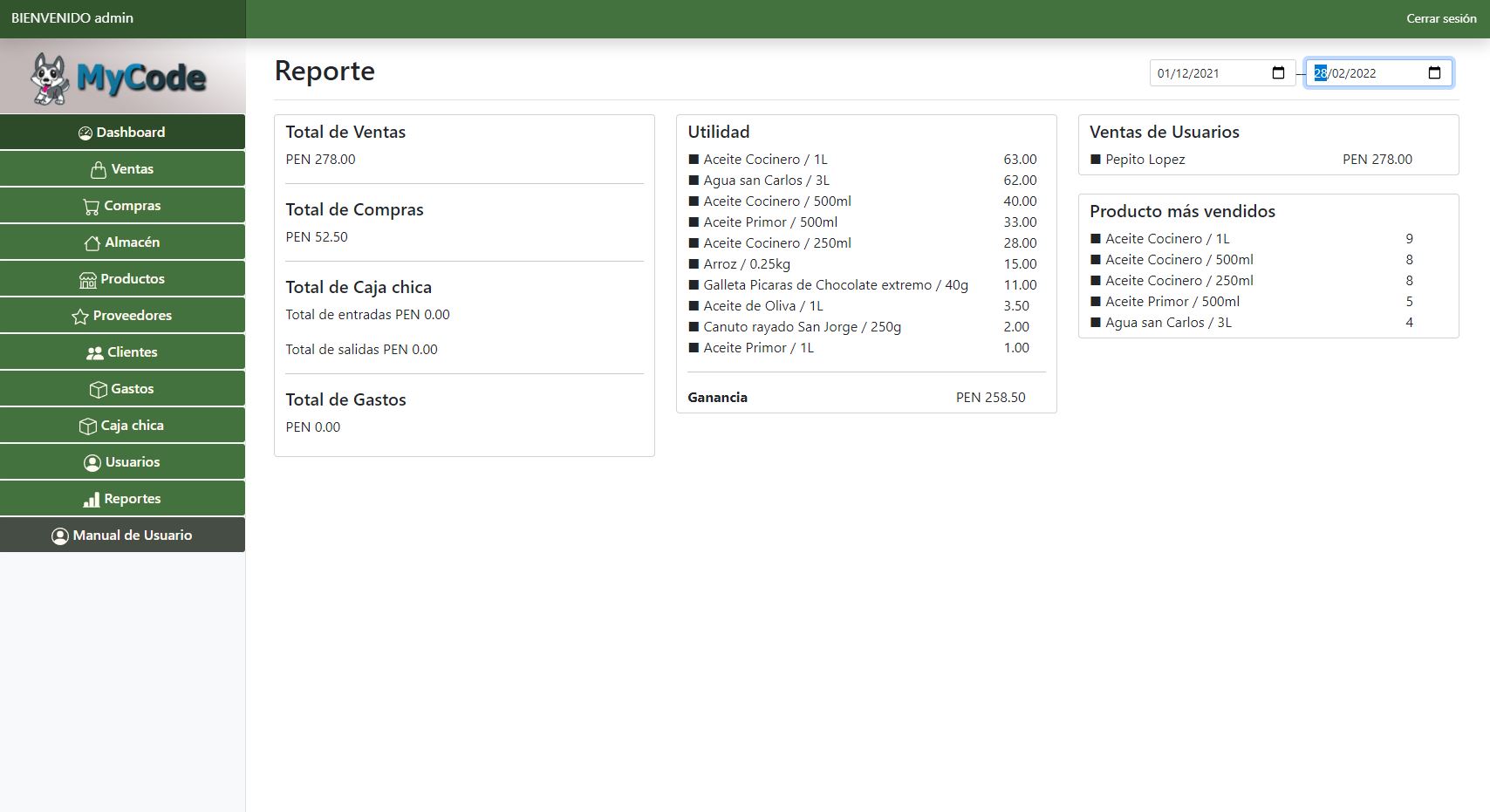Click Cerrar sesión to log out

(1440, 18)
